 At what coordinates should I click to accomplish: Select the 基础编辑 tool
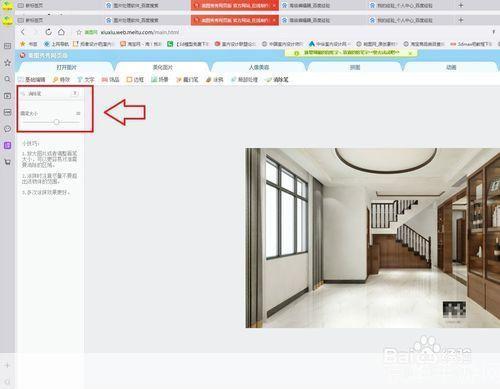coord(32,80)
